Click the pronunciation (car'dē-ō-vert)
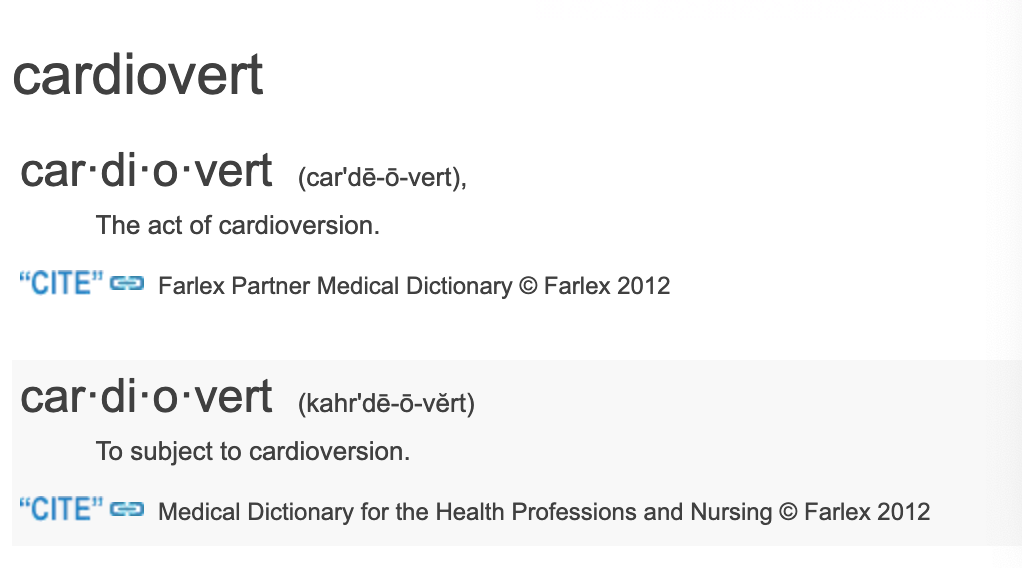This screenshot has width=1022, height=568. pyautogui.click(x=382, y=178)
